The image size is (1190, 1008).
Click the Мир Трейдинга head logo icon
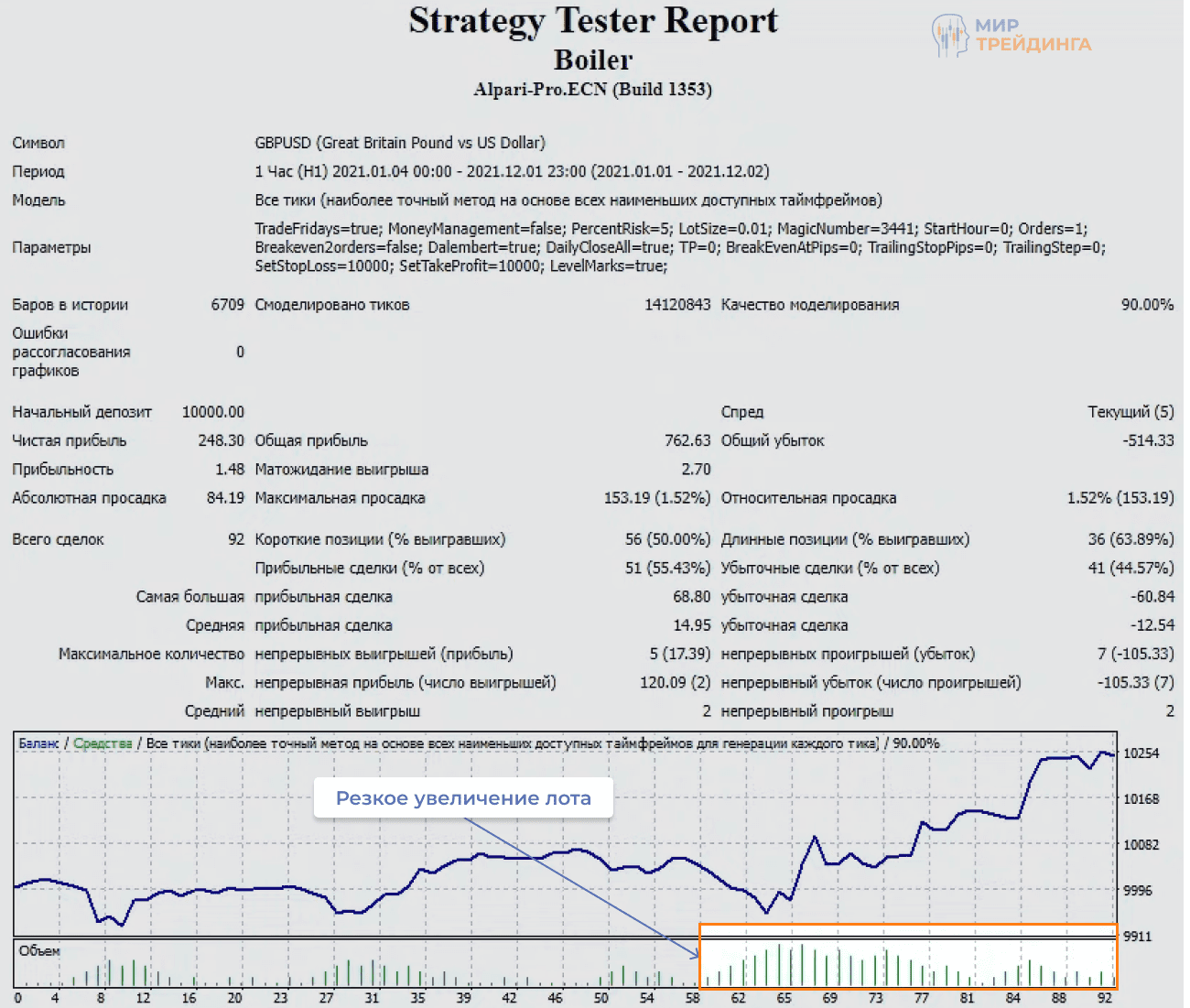tap(949, 36)
